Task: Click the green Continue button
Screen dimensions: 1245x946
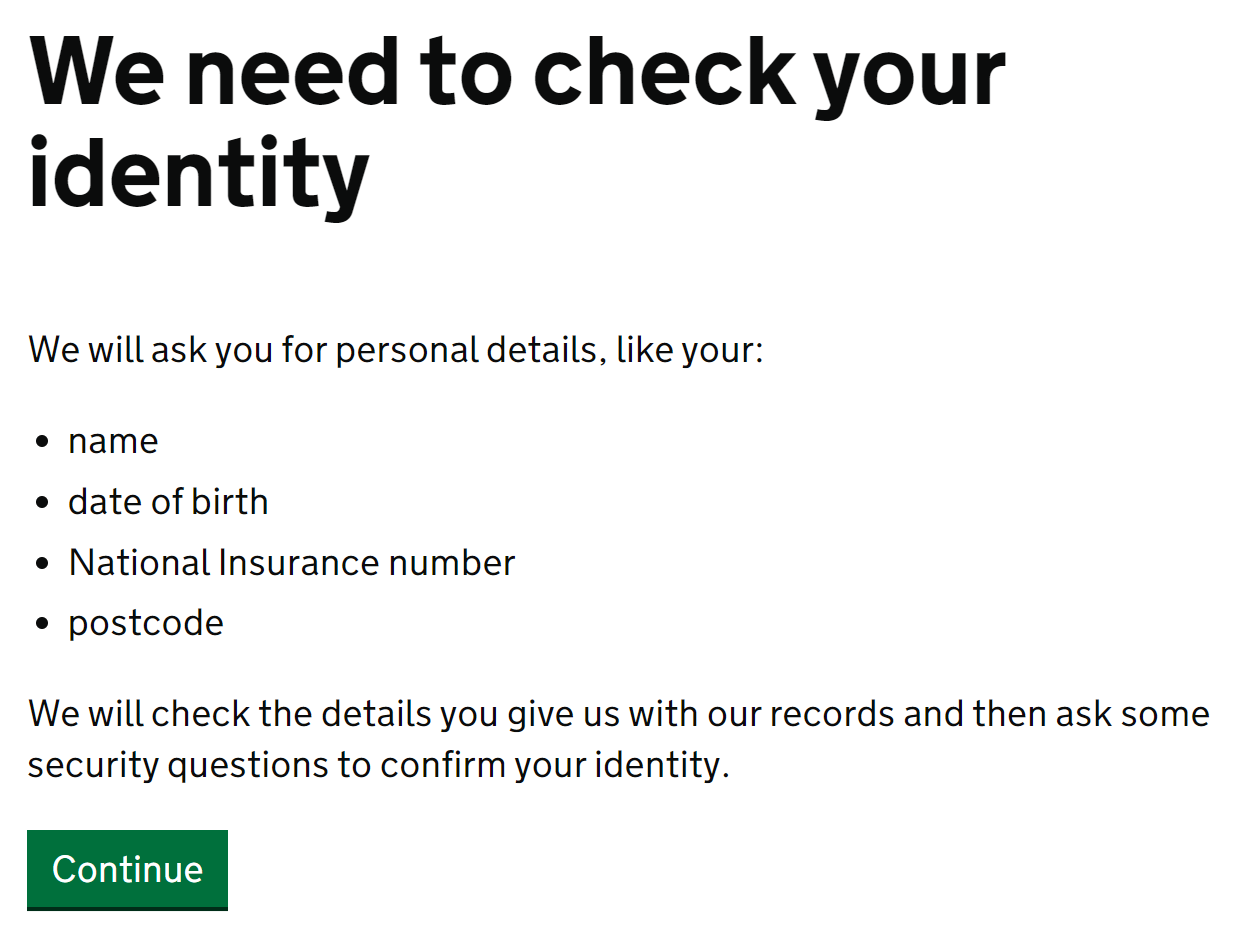Action: 127,868
